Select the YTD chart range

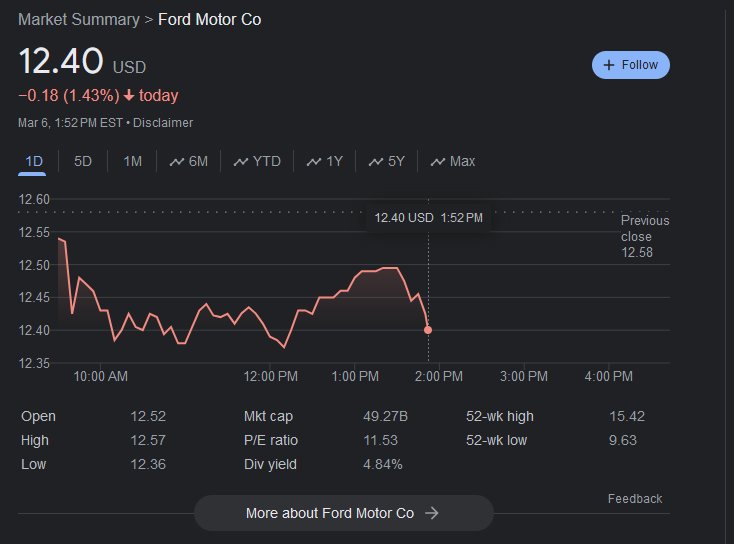[257, 162]
